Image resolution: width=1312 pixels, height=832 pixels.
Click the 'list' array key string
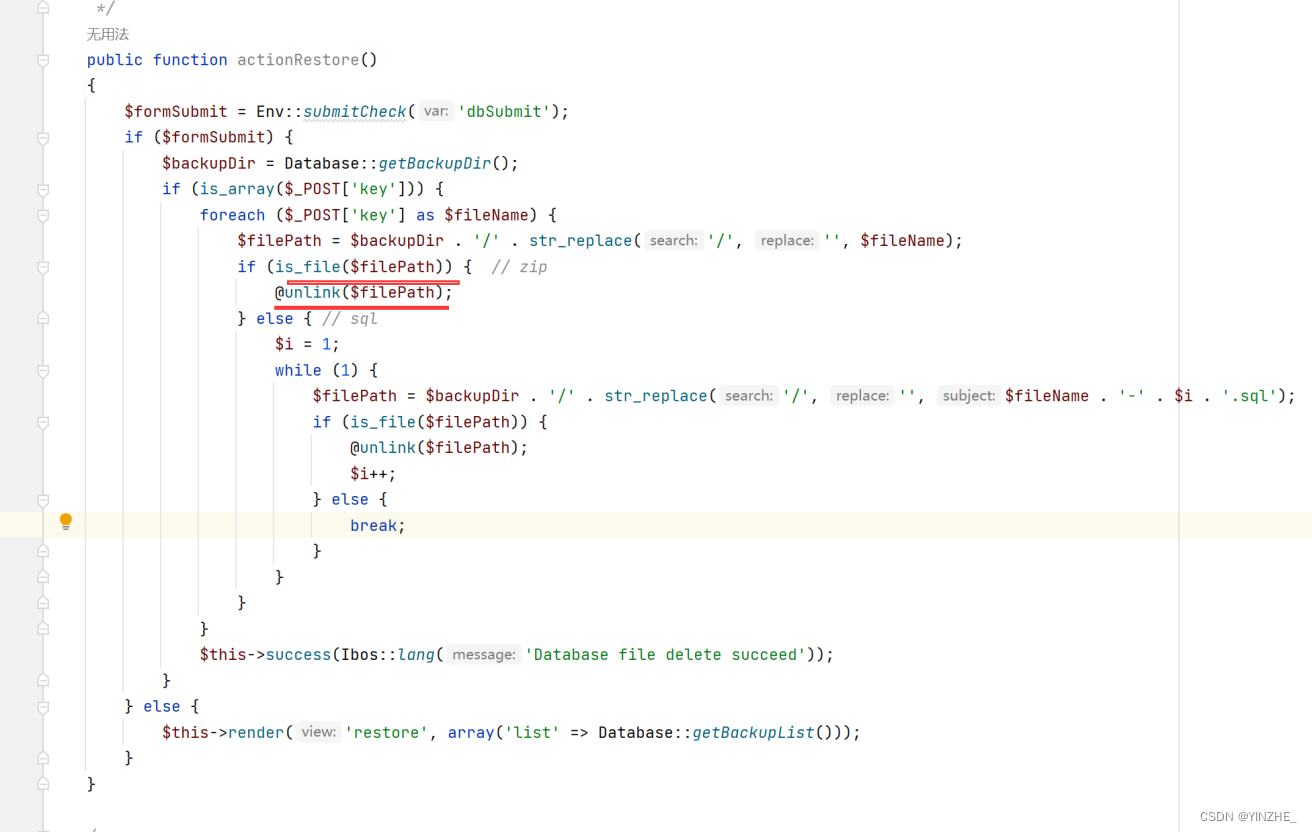(532, 733)
